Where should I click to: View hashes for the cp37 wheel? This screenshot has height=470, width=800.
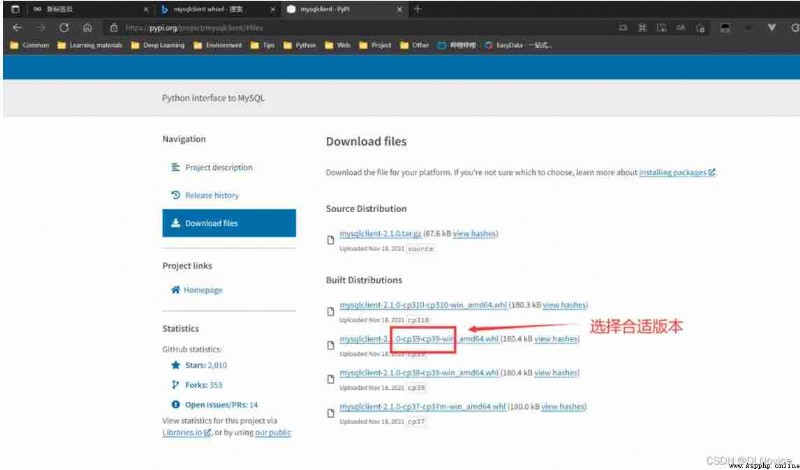[x=563, y=407]
